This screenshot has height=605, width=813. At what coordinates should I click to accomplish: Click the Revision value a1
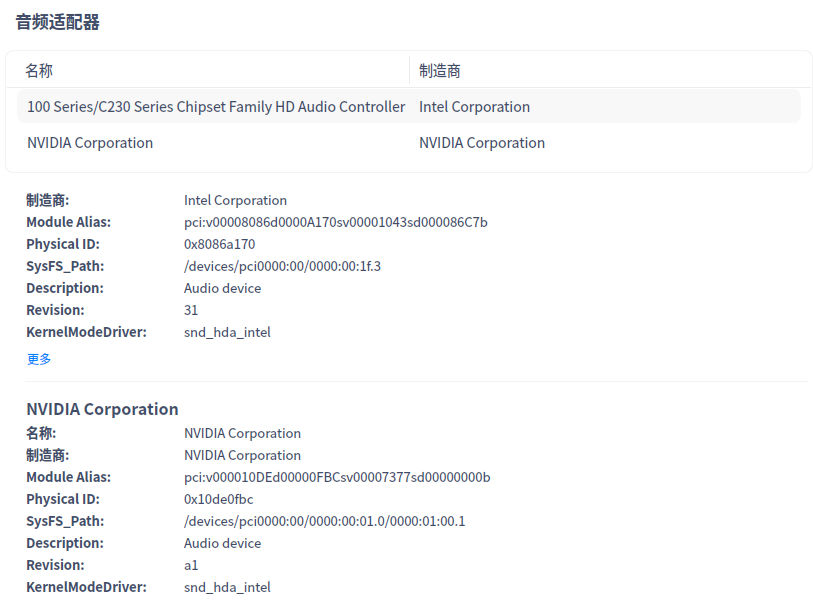(x=191, y=565)
